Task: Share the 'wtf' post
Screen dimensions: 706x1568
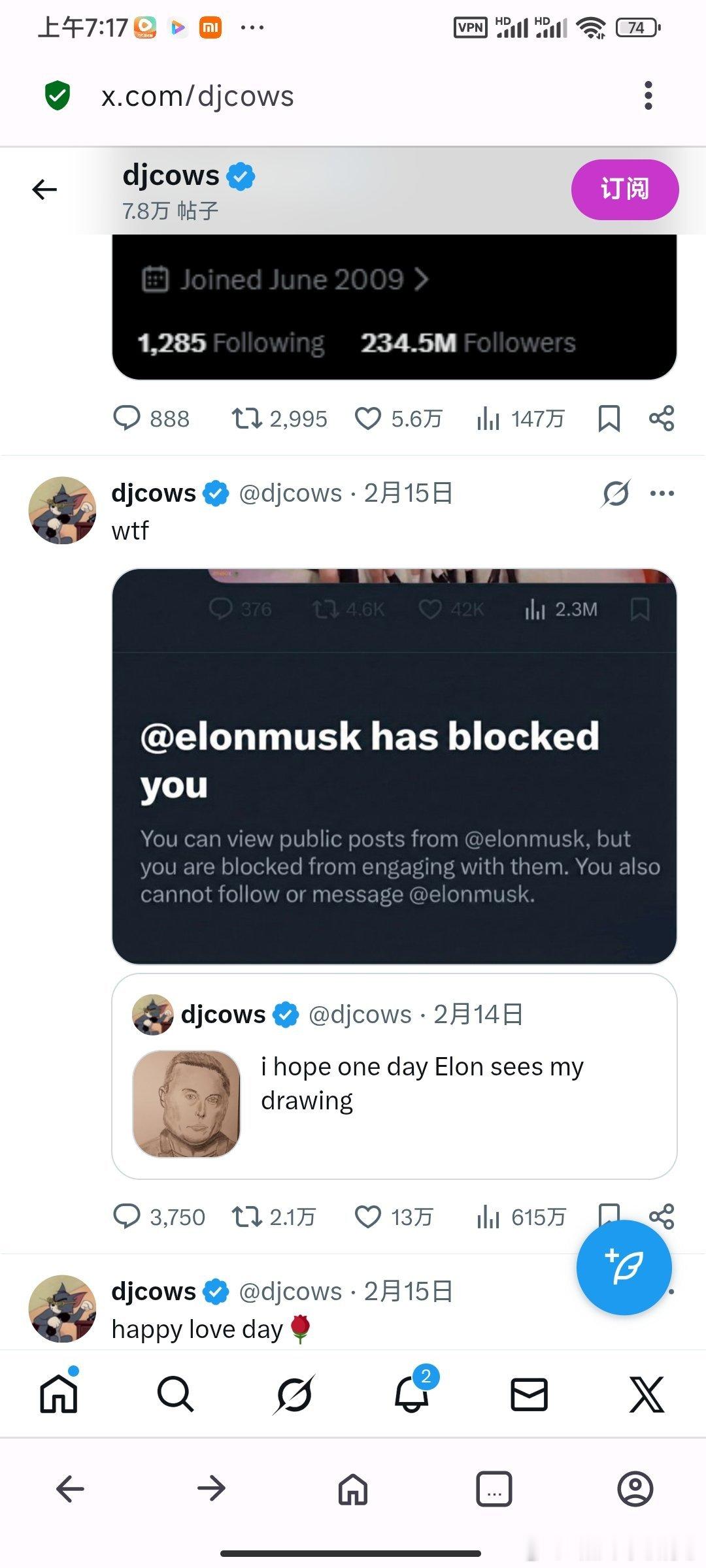Action: (x=662, y=1217)
